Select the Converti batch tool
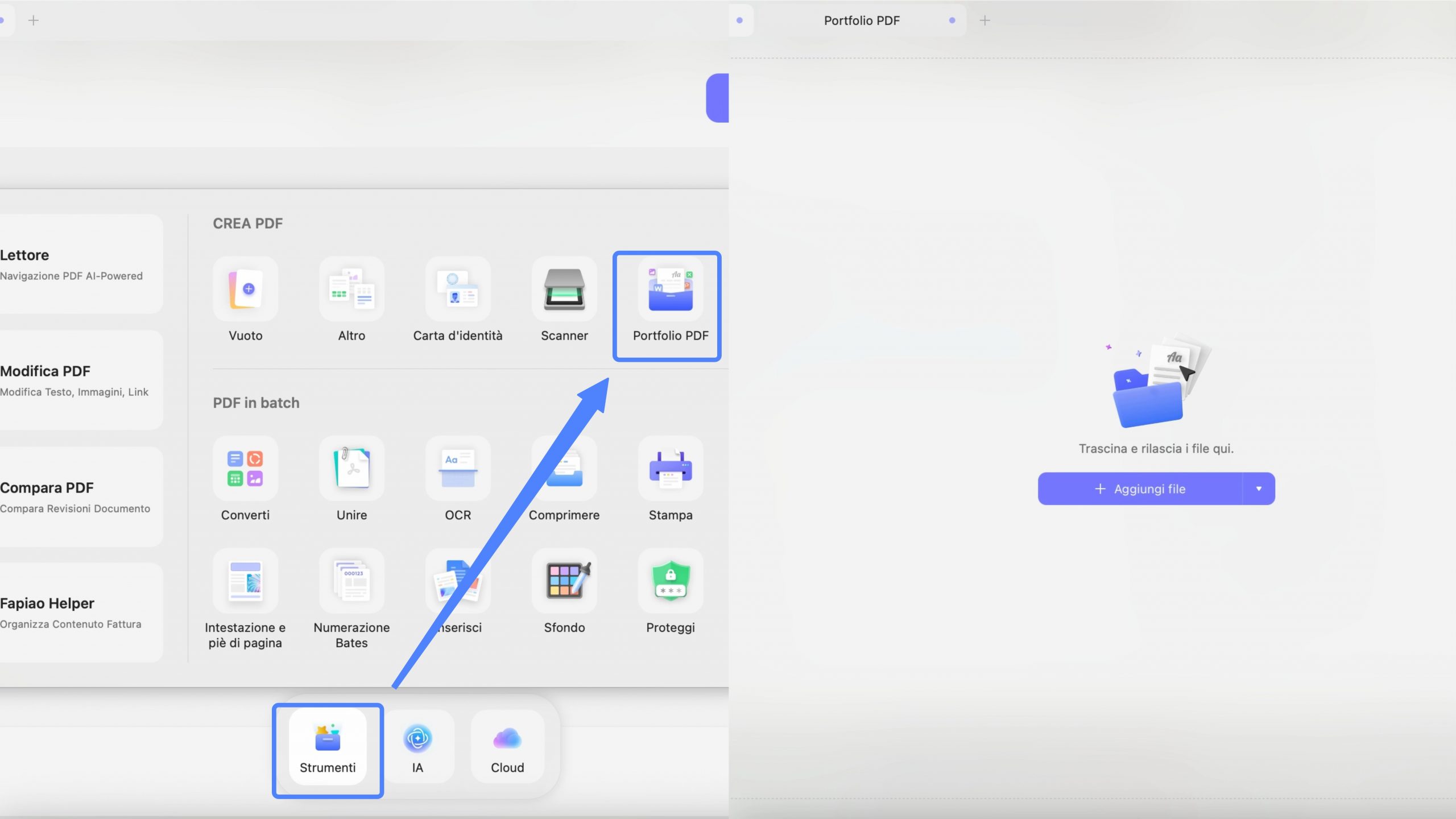The width and height of the screenshot is (1456, 819). click(245, 479)
